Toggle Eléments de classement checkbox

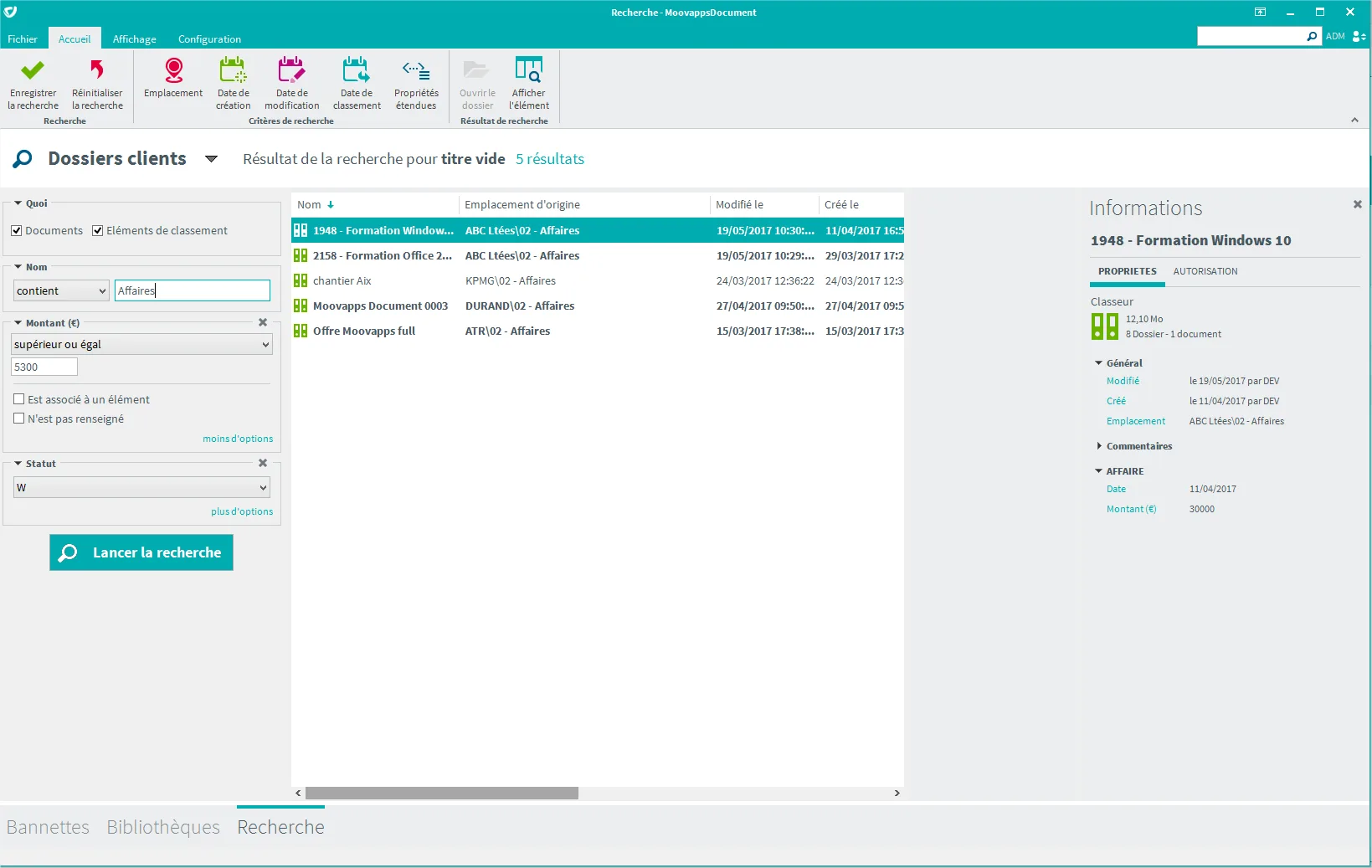pos(97,231)
